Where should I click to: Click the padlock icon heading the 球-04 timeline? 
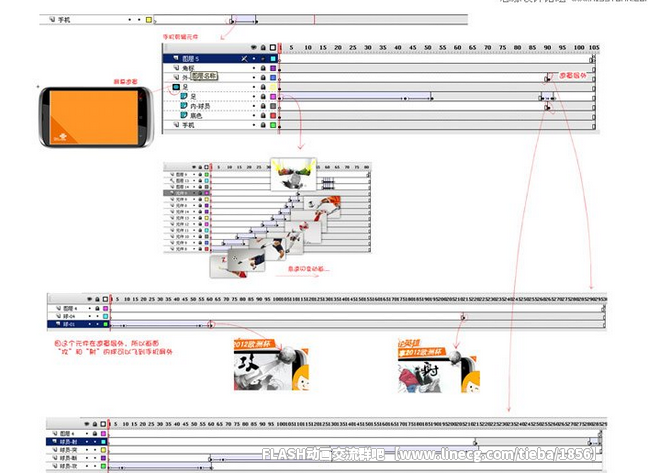[x=97, y=299]
